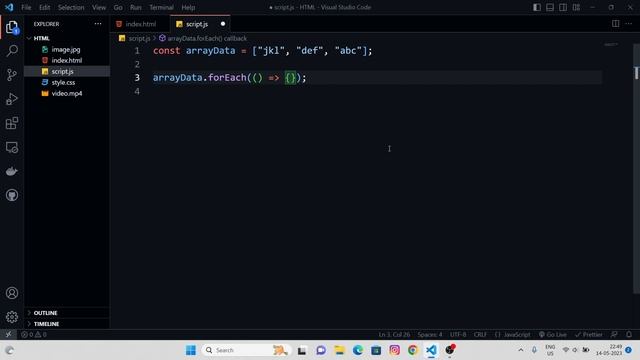The width and height of the screenshot is (640, 360).
Task: Open the Go menu
Action: click(118, 7)
